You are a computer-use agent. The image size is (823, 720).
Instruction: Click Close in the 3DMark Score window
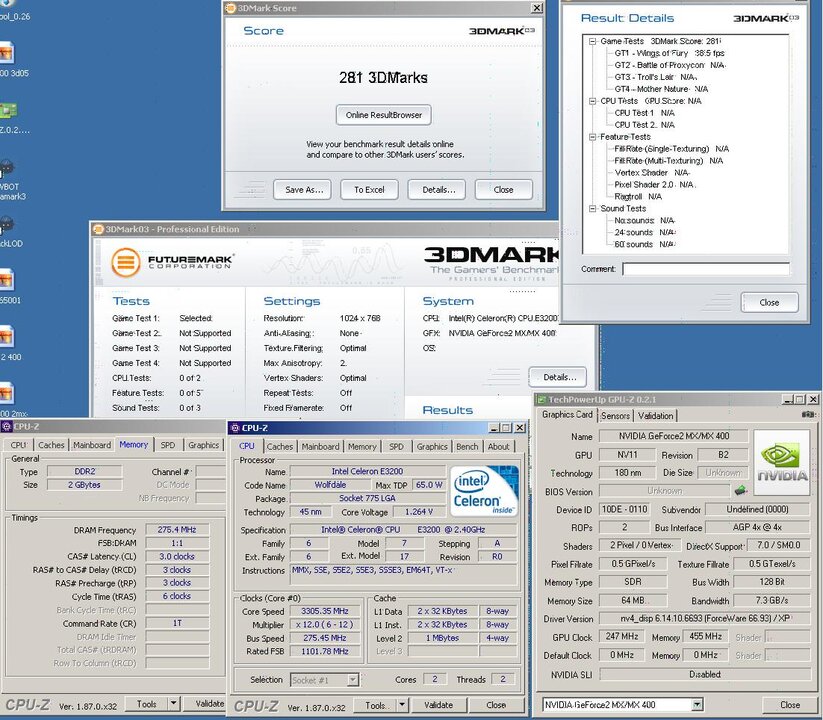tap(504, 189)
